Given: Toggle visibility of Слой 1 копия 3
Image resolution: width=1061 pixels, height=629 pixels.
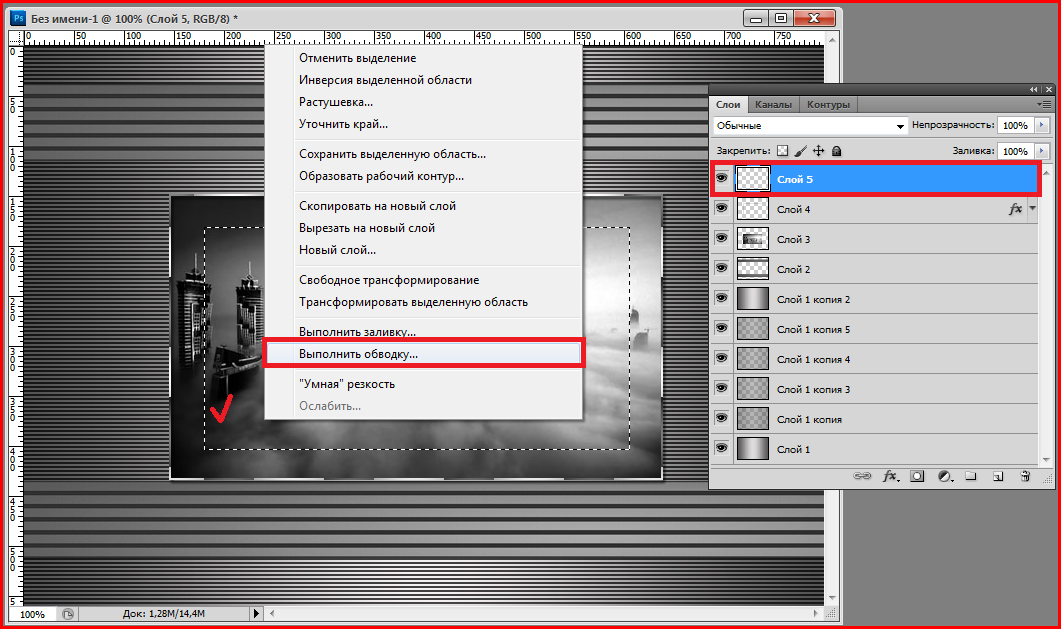Looking at the screenshot, I should click(x=721, y=388).
